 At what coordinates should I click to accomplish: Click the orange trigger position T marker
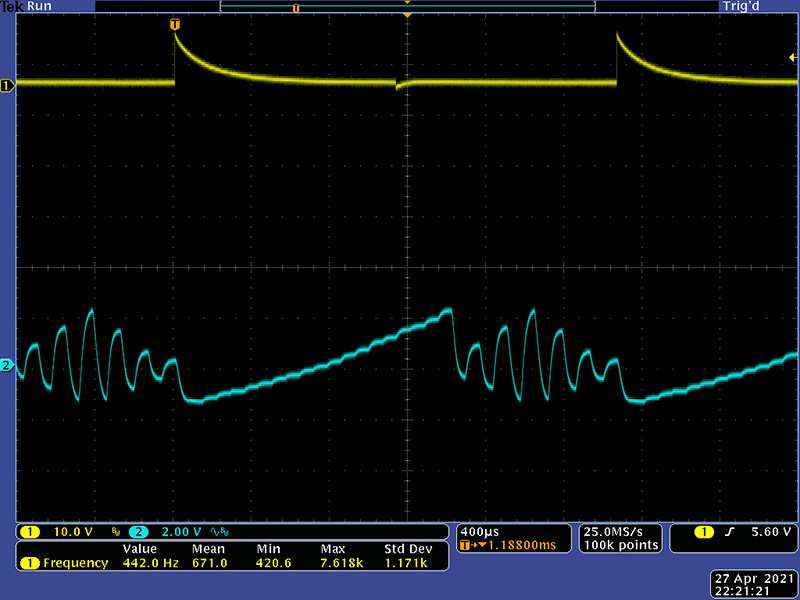point(176,23)
